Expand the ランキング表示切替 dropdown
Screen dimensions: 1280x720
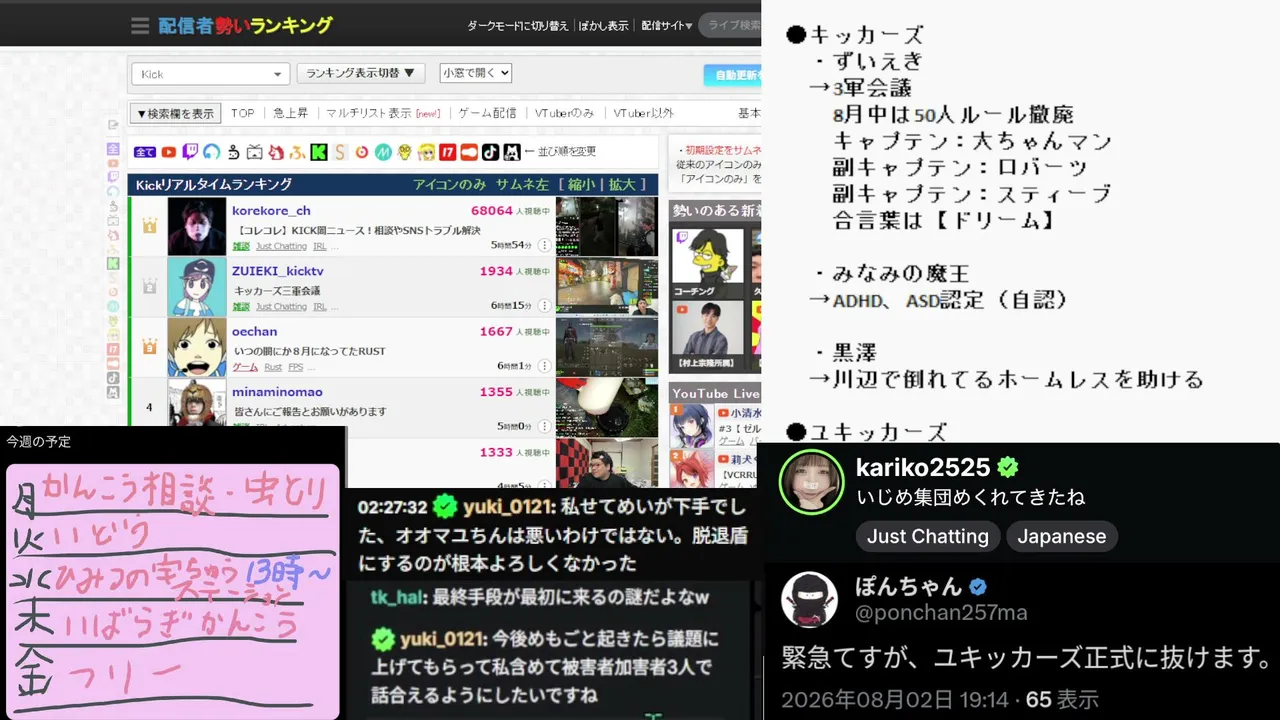pyautogui.click(x=362, y=73)
